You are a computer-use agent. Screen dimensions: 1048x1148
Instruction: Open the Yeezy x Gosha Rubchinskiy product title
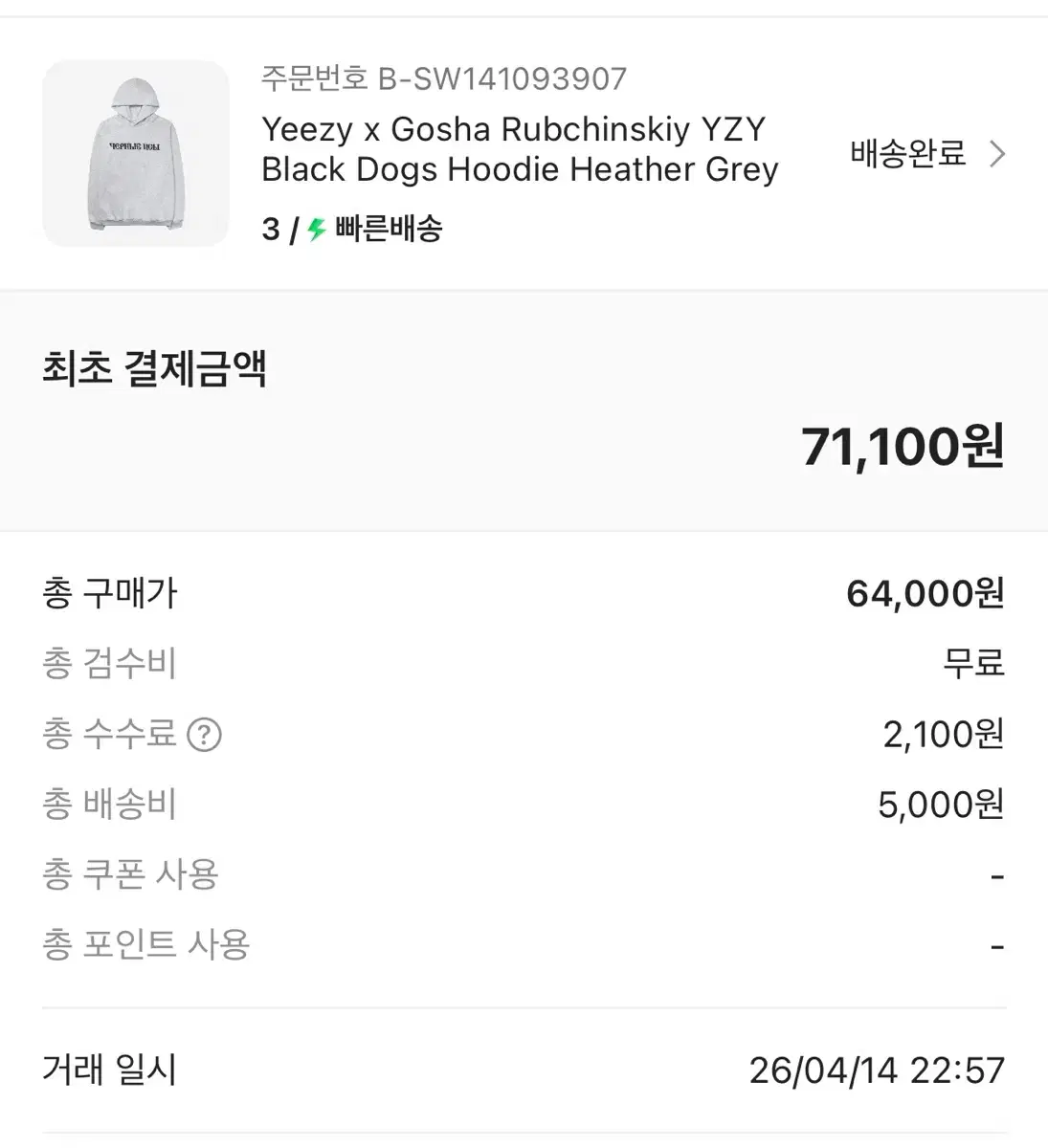[x=520, y=149]
